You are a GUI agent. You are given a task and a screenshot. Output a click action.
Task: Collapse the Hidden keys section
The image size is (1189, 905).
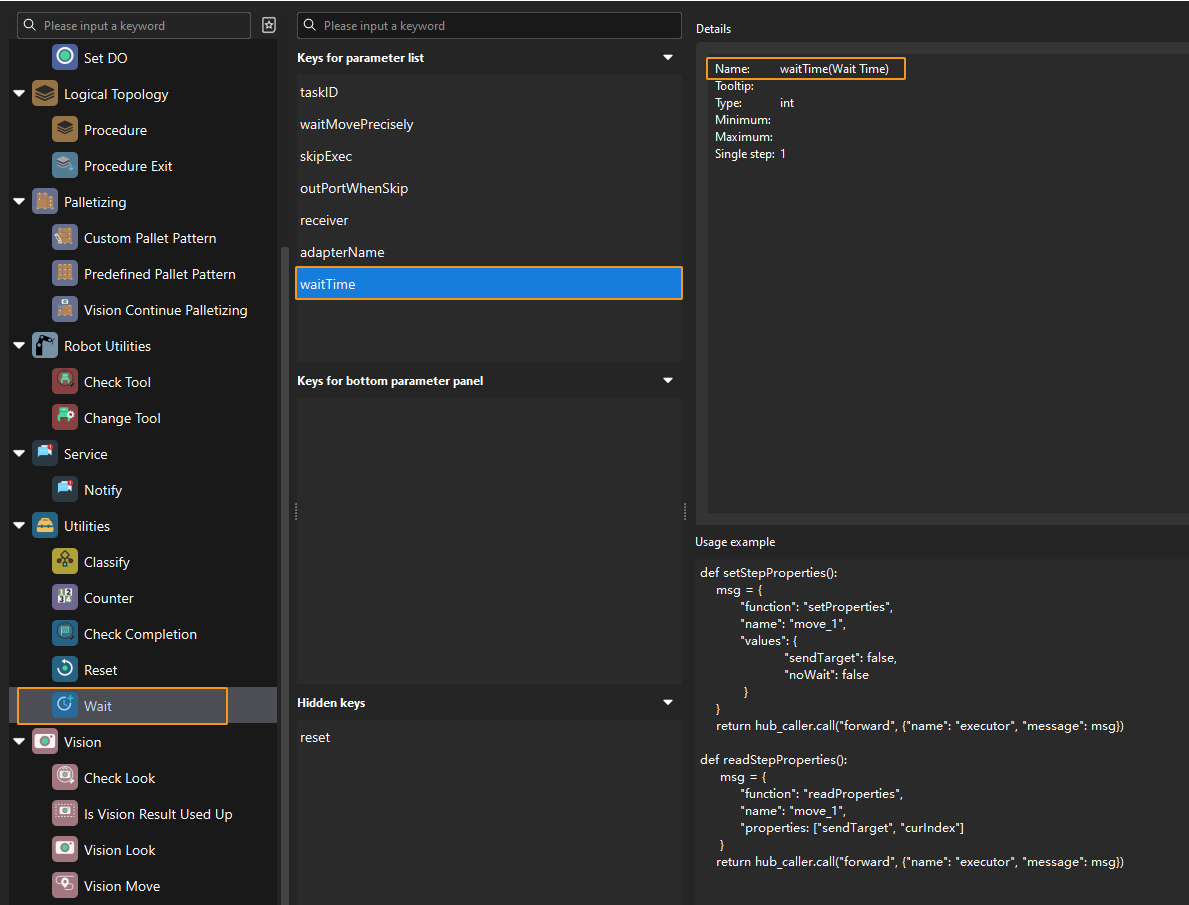click(x=668, y=703)
